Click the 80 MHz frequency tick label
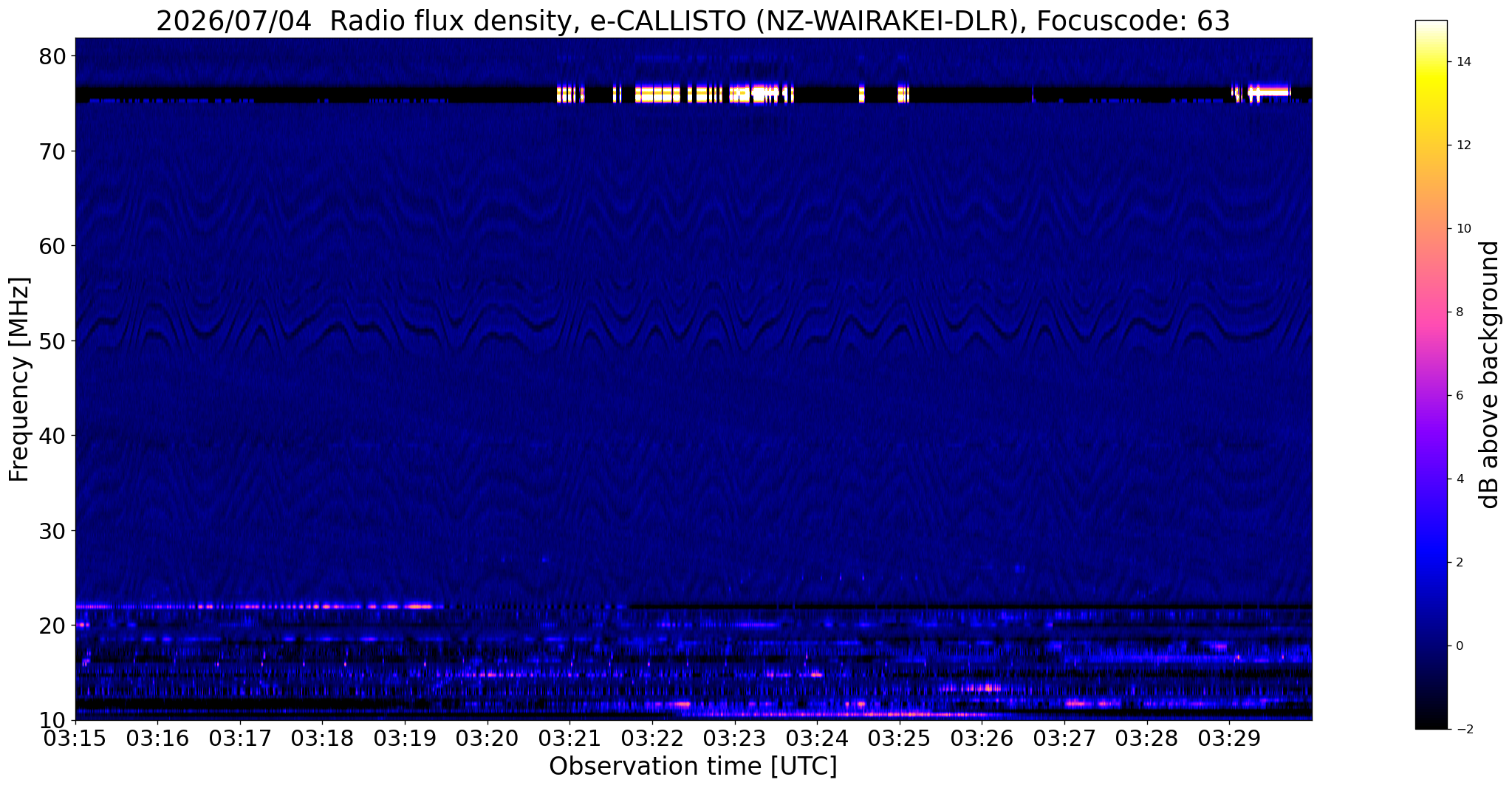 (52, 56)
